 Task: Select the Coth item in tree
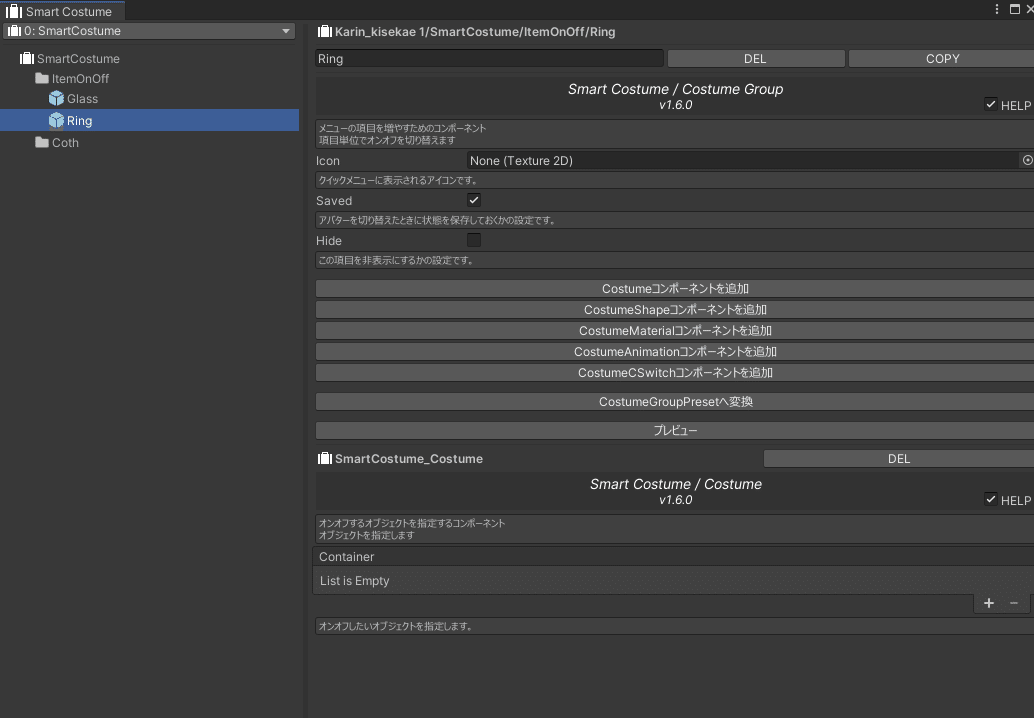(65, 143)
